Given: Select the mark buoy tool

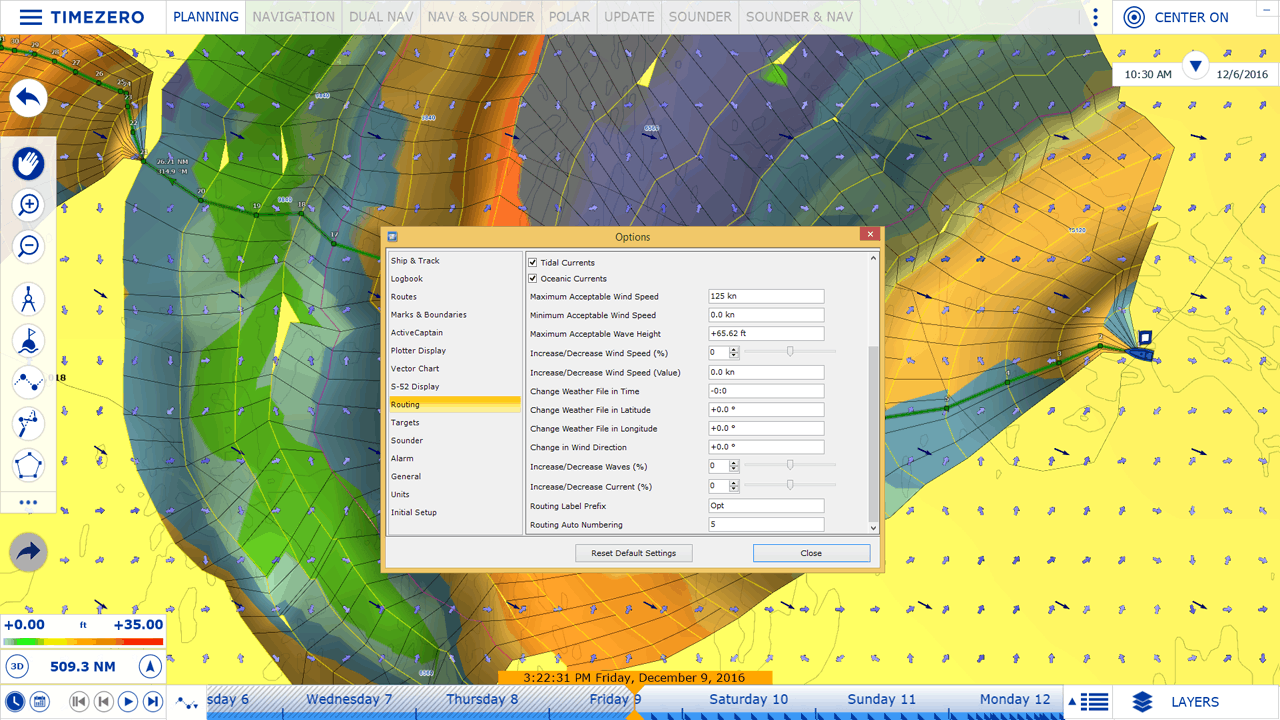Looking at the screenshot, I should [x=29, y=341].
